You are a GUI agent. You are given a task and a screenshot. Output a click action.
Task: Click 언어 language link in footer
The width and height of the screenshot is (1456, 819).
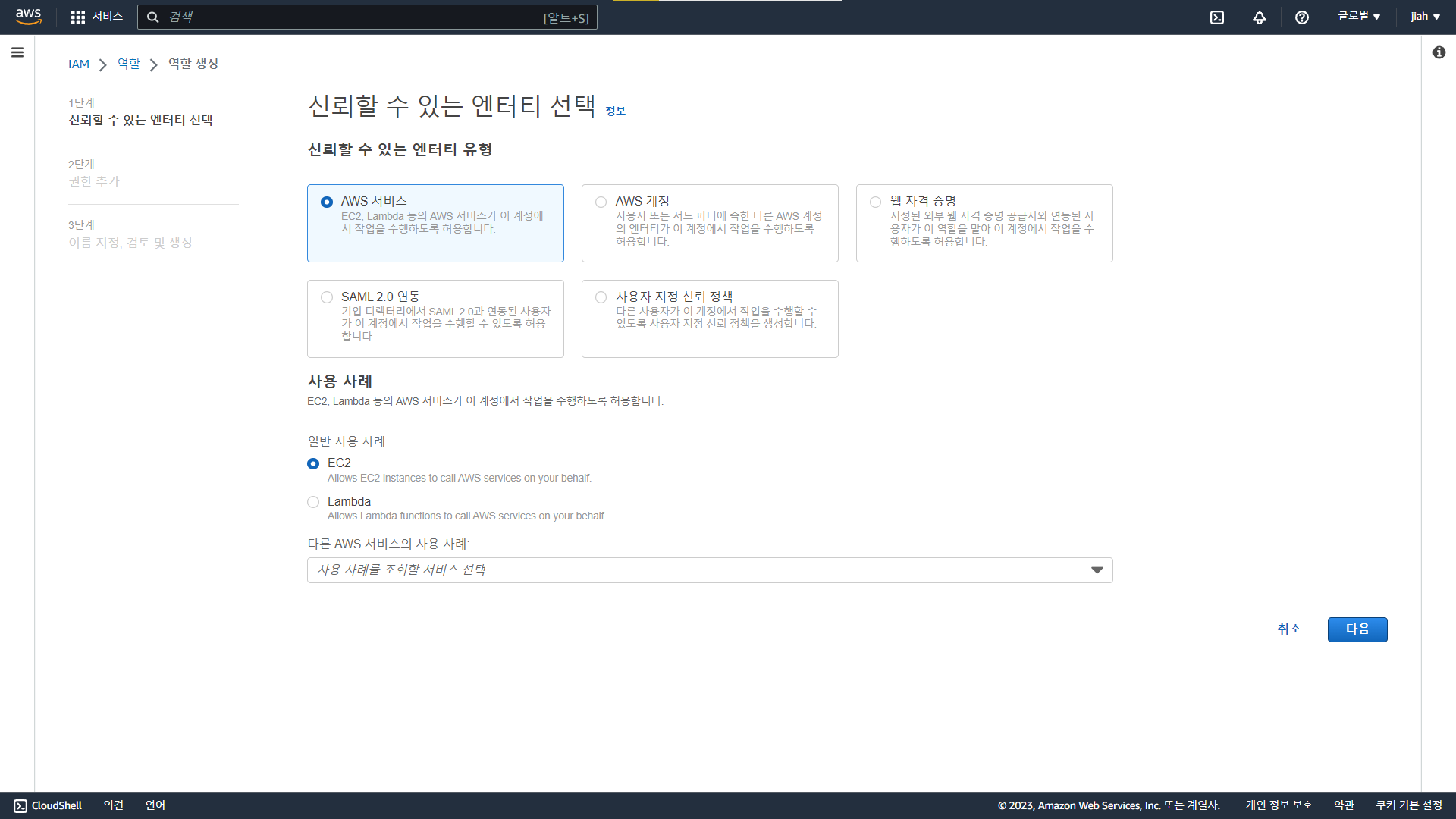tap(155, 805)
